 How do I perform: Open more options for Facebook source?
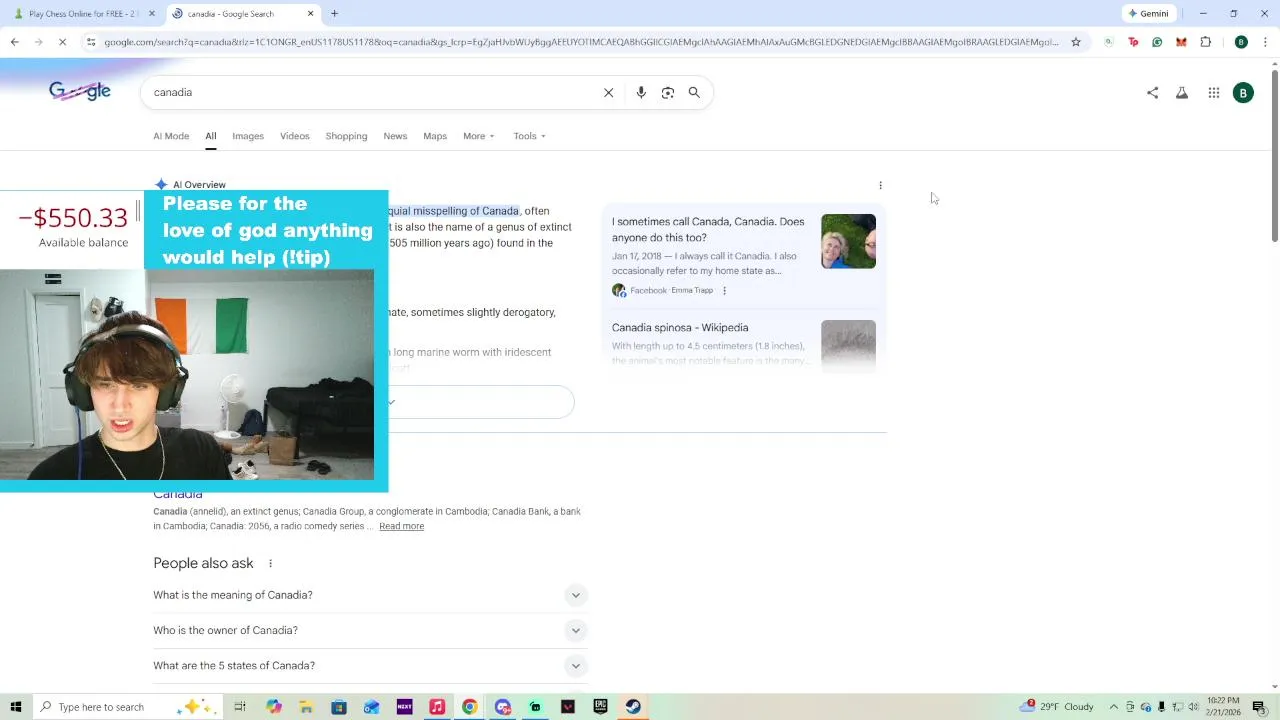(724, 291)
